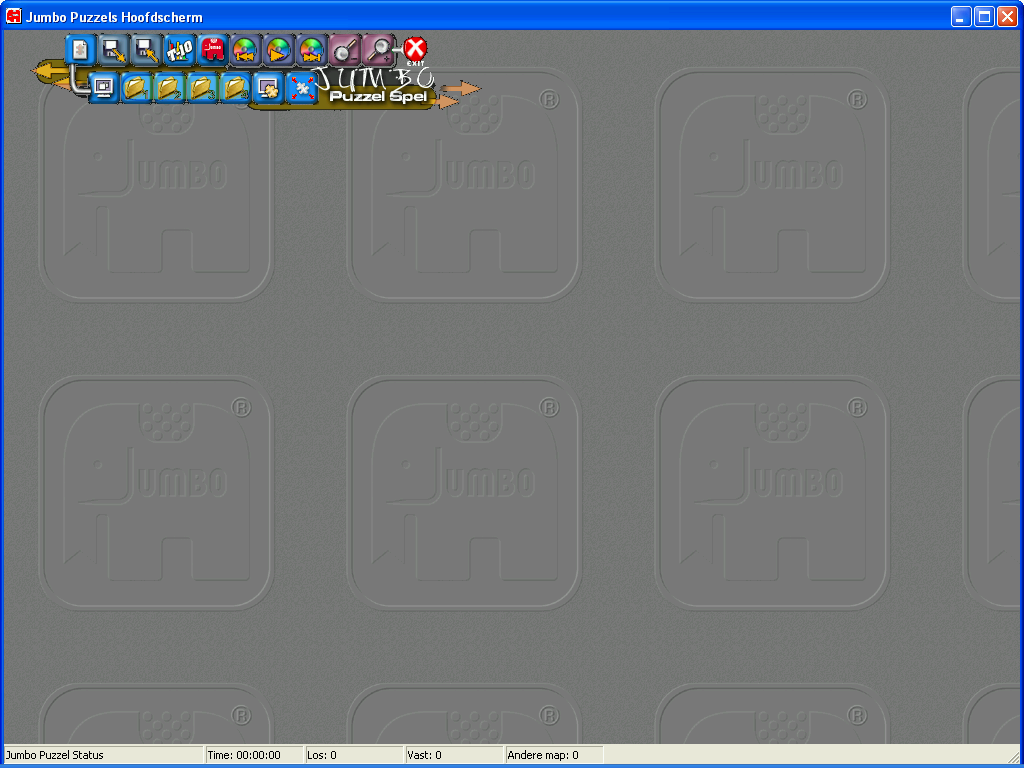Skip to the next music track
The image size is (1024, 768).
[x=312, y=50]
